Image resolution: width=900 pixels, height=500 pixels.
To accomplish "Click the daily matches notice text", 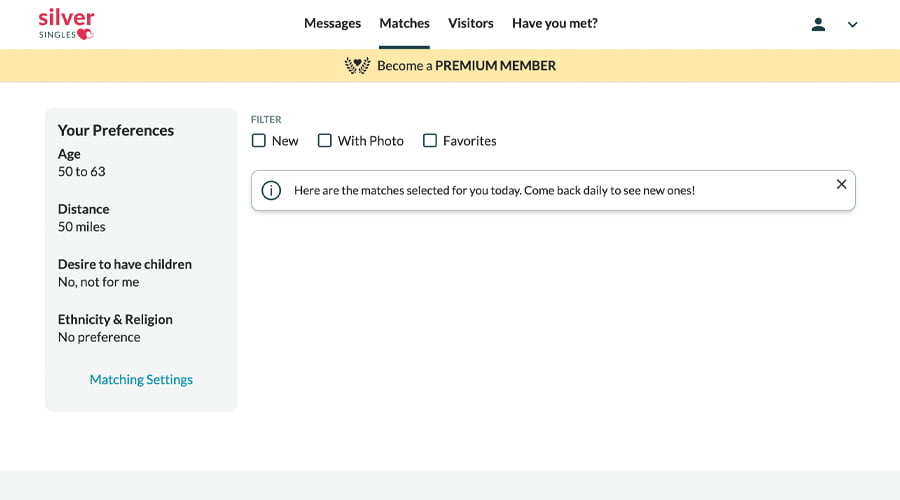I will pos(494,191).
